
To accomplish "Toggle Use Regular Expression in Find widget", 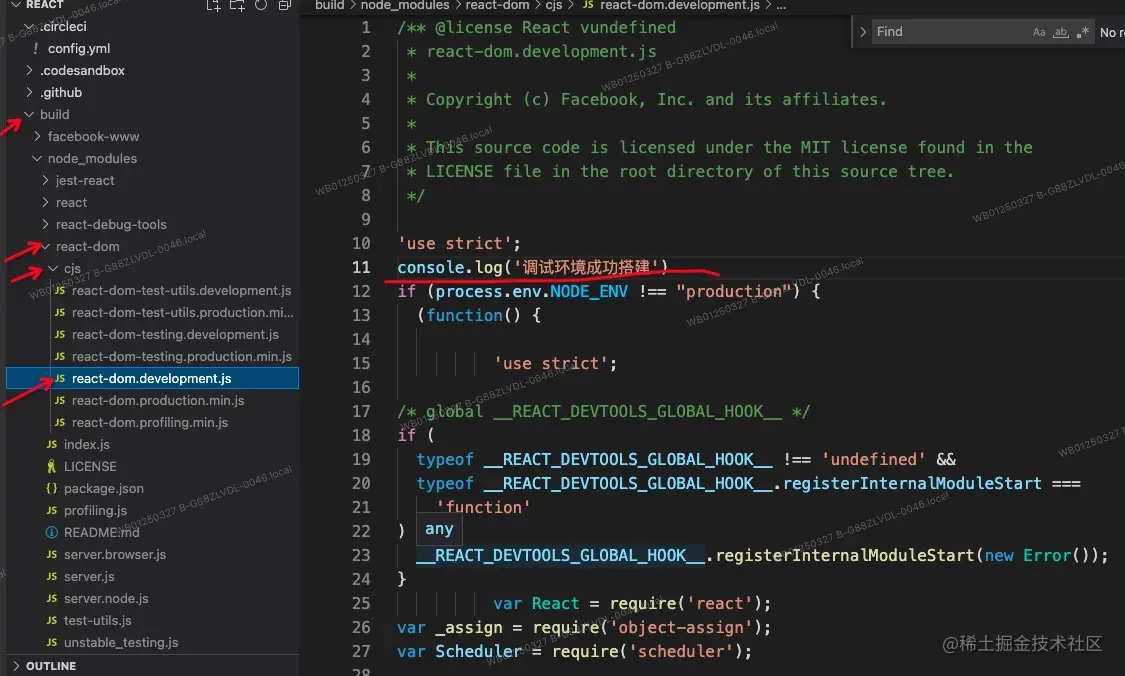I will pyautogui.click(x=1083, y=32).
